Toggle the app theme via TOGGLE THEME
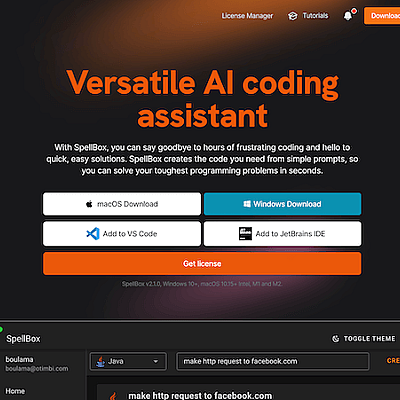Viewport: 400px width, 400px height. (364, 339)
